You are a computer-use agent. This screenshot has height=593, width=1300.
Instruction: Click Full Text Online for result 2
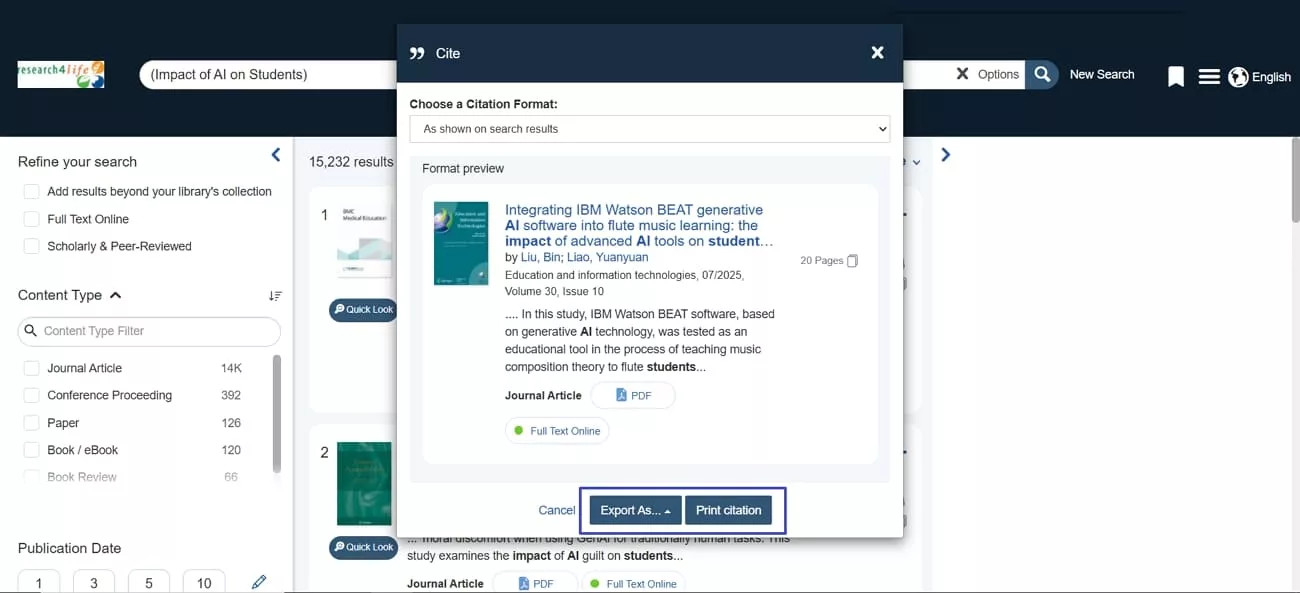point(633,584)
